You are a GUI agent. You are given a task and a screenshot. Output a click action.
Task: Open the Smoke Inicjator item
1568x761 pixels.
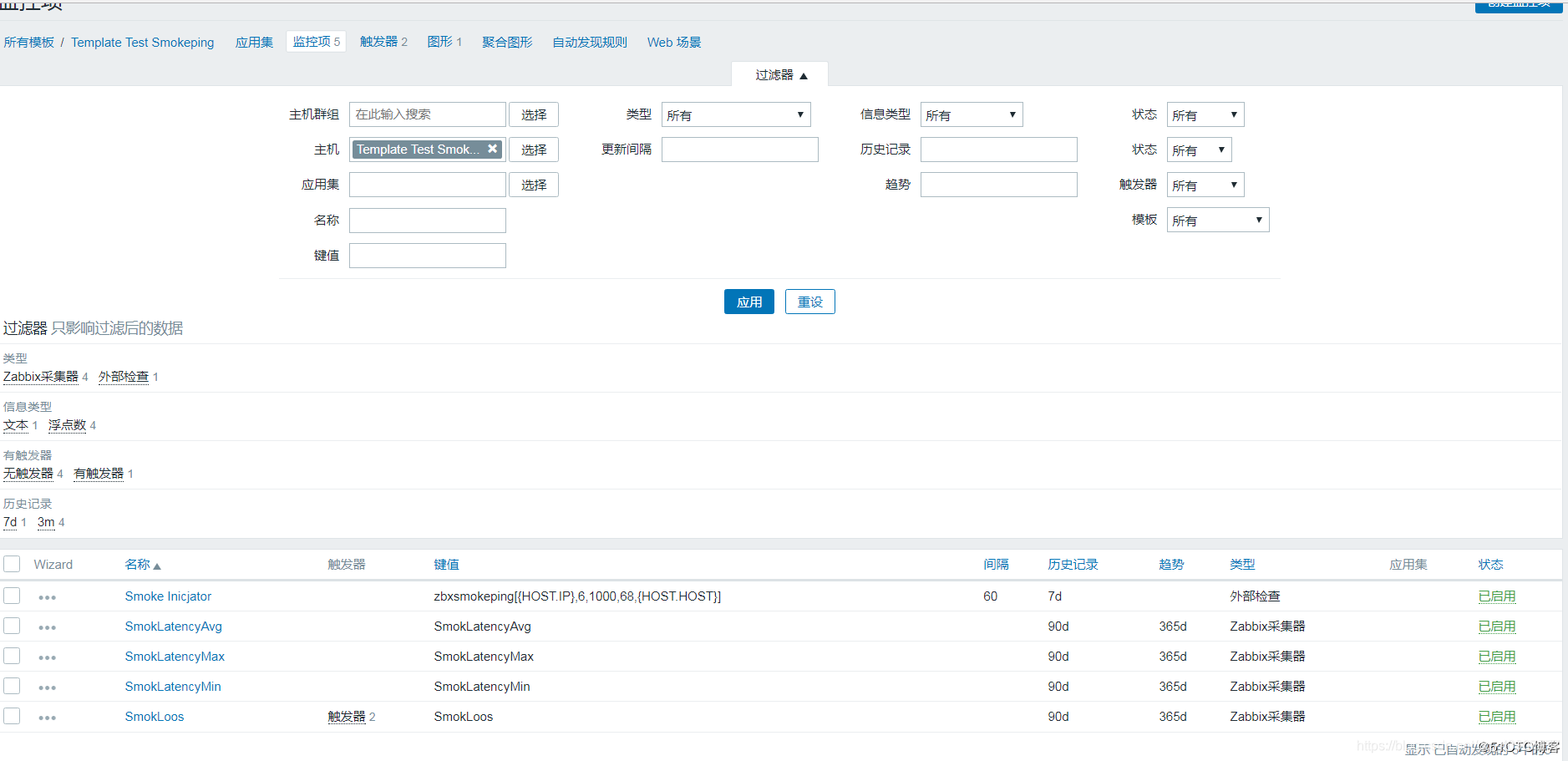click(x=168, y=596)
